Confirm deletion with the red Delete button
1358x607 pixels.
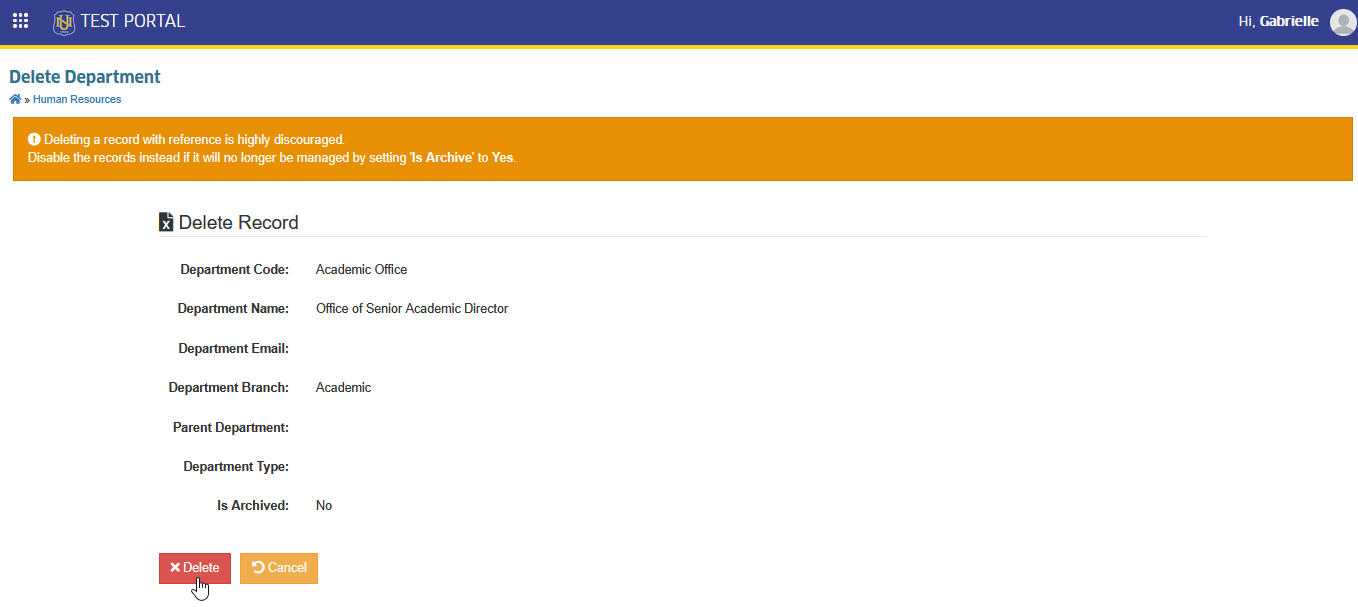coord(195,568)
